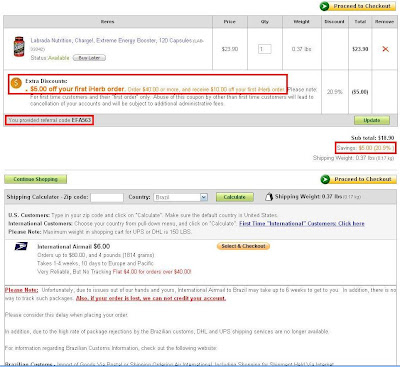The image size is (400, 367).
Task: Click the Discount column header
Action: pyautogui.click(x=334, y=21)
